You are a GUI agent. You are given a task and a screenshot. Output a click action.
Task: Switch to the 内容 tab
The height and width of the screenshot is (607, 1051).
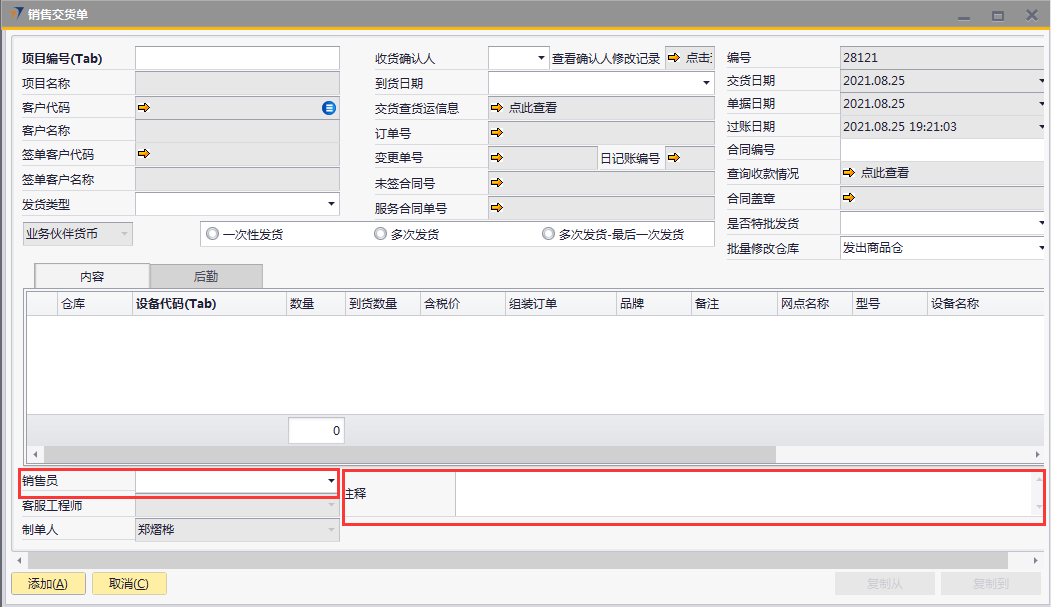[92, 276]
